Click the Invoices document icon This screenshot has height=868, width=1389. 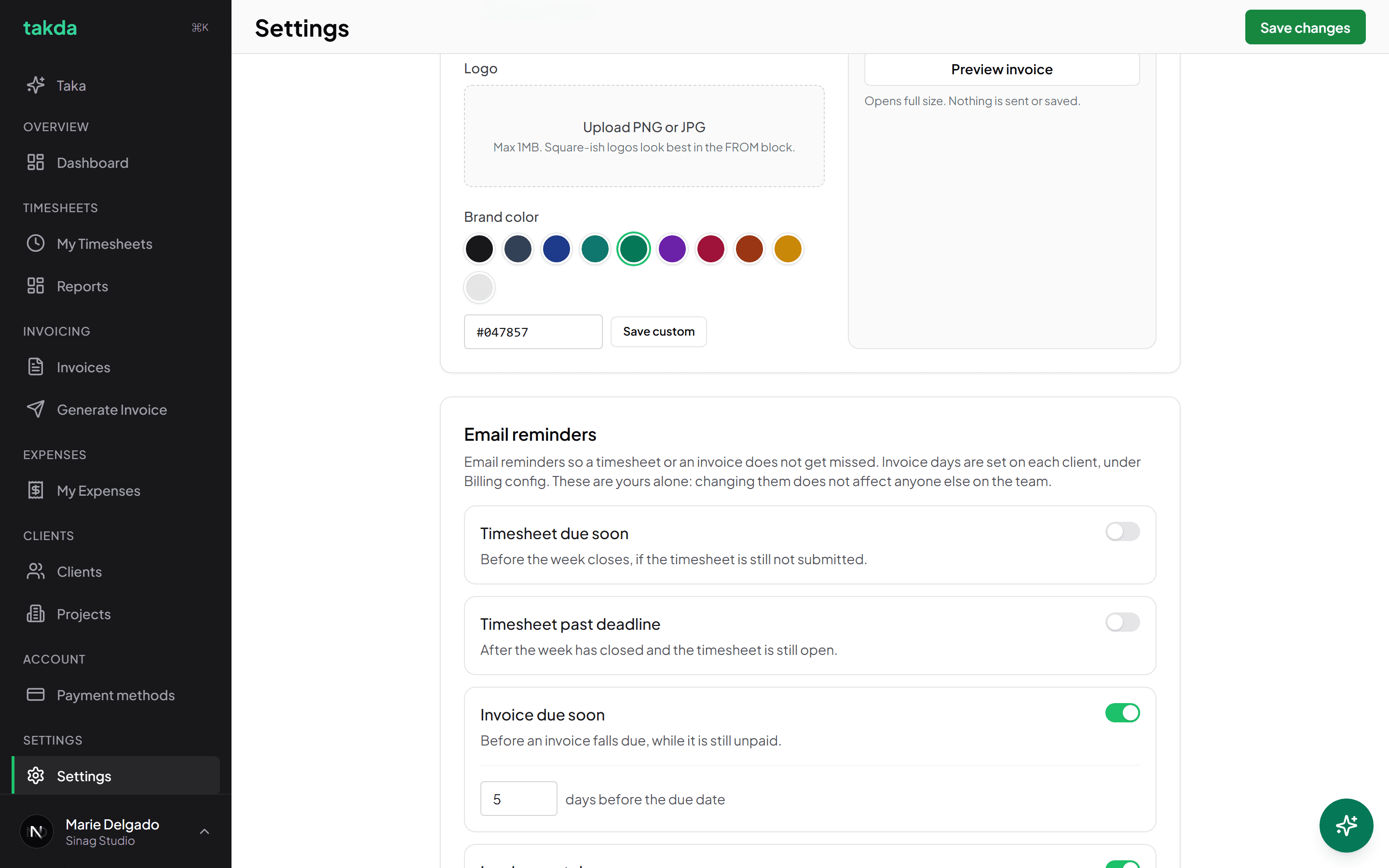tap(36, 367)
